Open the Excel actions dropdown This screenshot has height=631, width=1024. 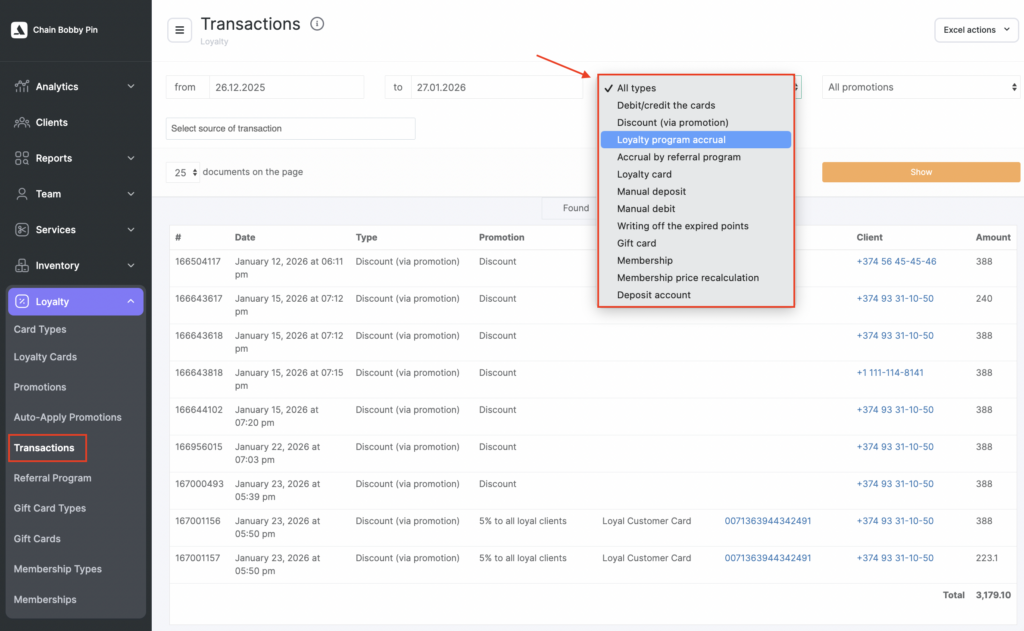976,30
